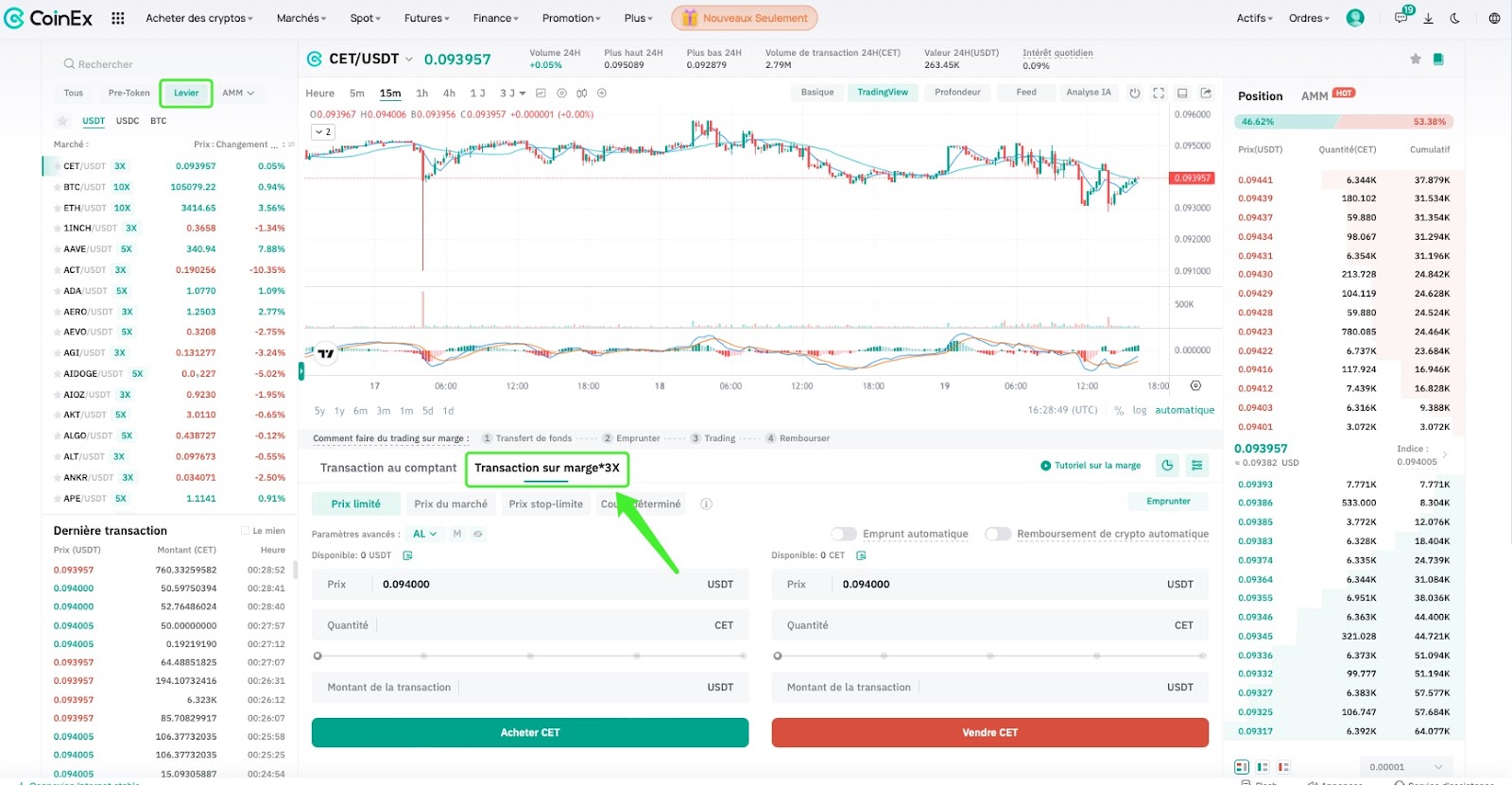Open the Futures dropdown menu
The width and height of the screenshot is (1512, 785).
pyautogui.click(x=427, y=18)
